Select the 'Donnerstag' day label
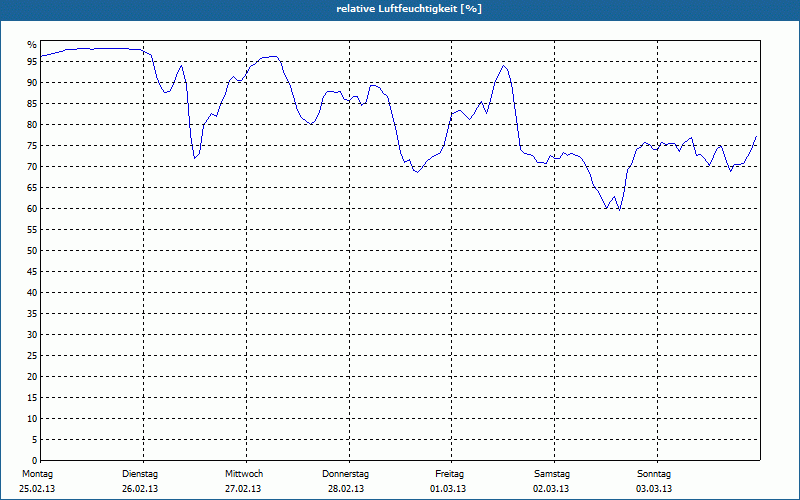 tap(345, 474)
